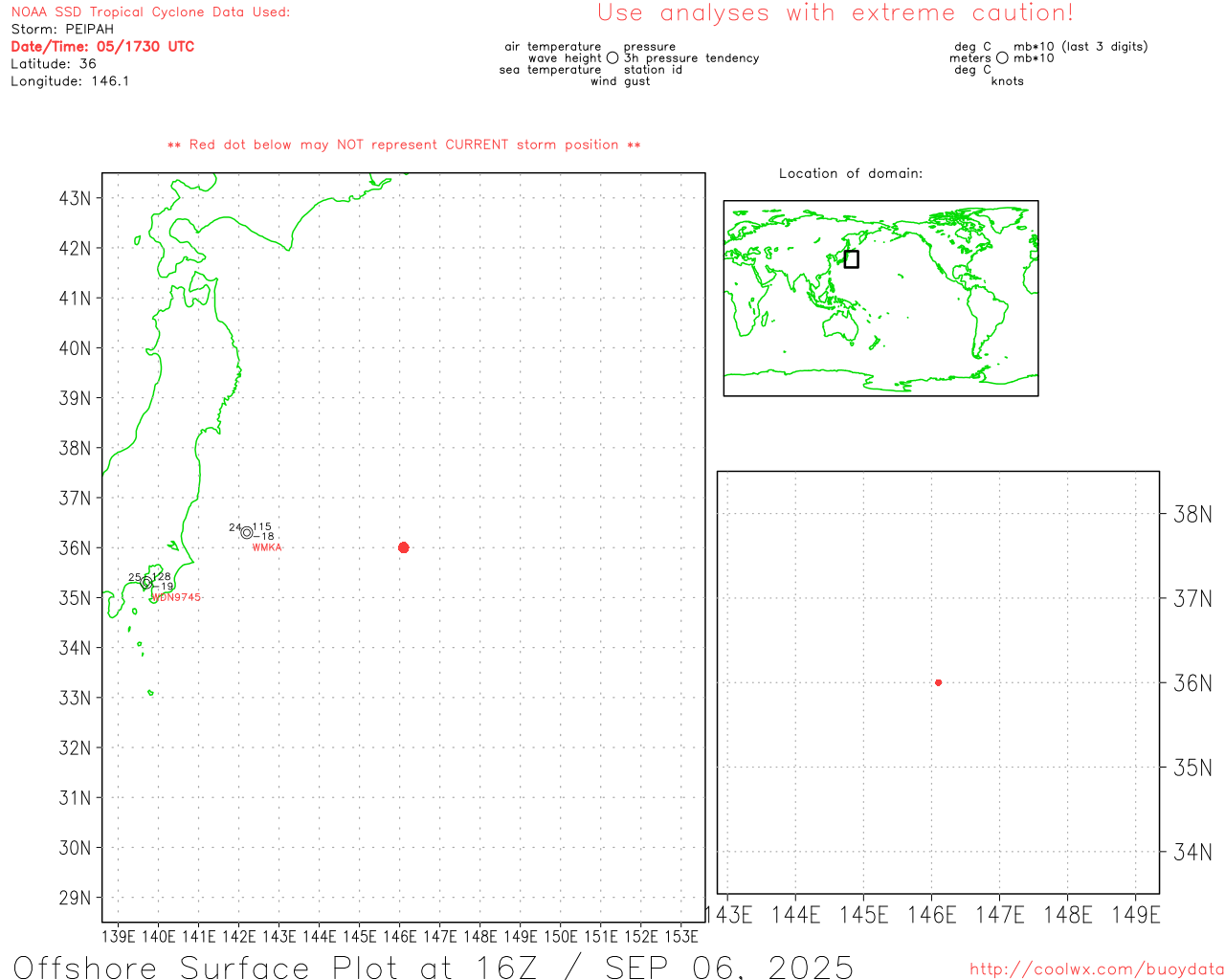This screenshot has width=1225, height=980.
Task: Click the 128 pressure value near WDN9745
Action: pos(162,577)
